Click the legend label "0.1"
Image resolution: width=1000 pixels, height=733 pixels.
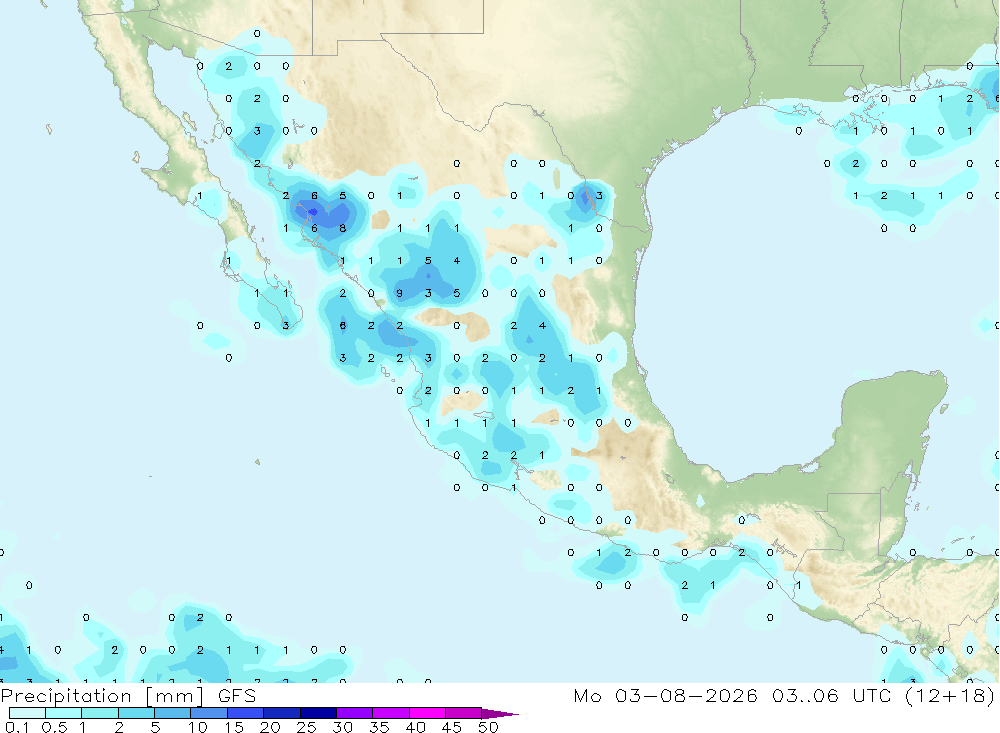click(16, 727)
